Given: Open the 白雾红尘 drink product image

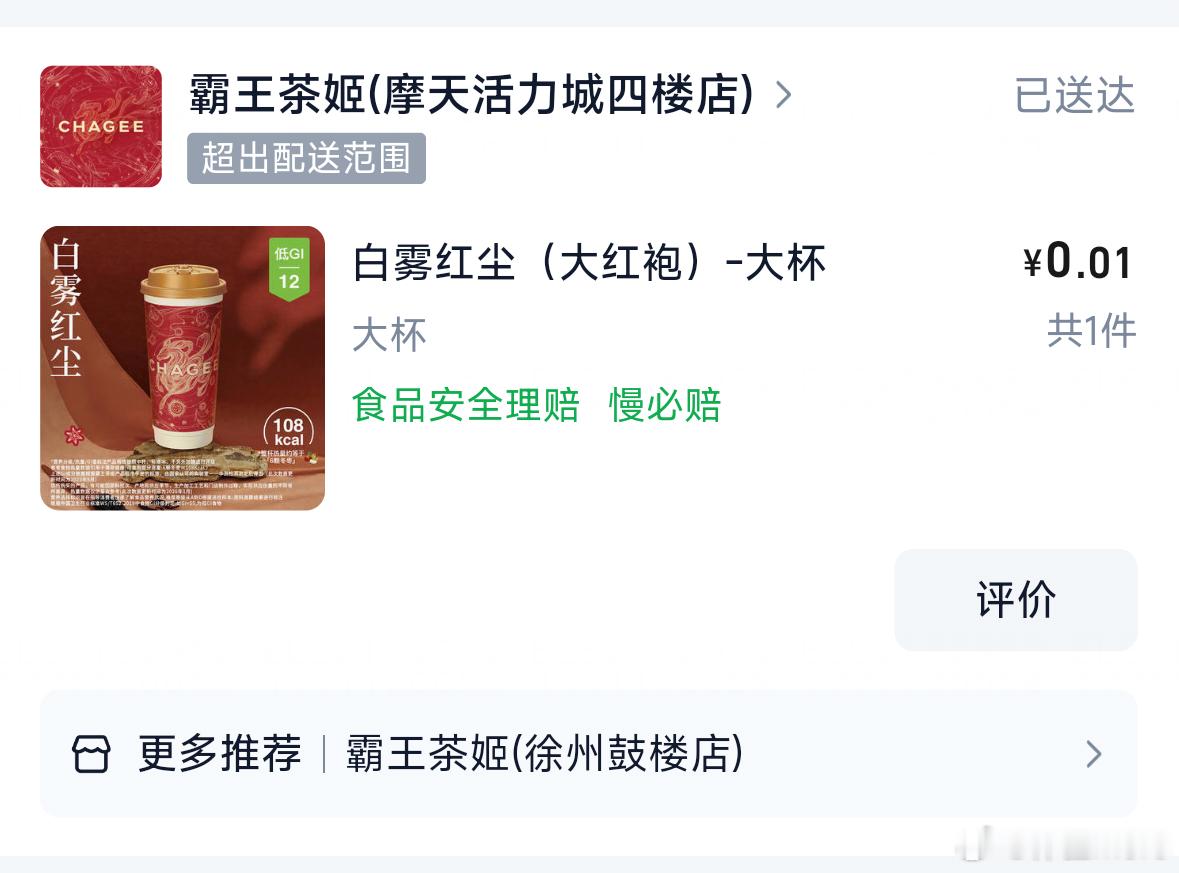Looking at the screenshot, I should coord(183,368).
